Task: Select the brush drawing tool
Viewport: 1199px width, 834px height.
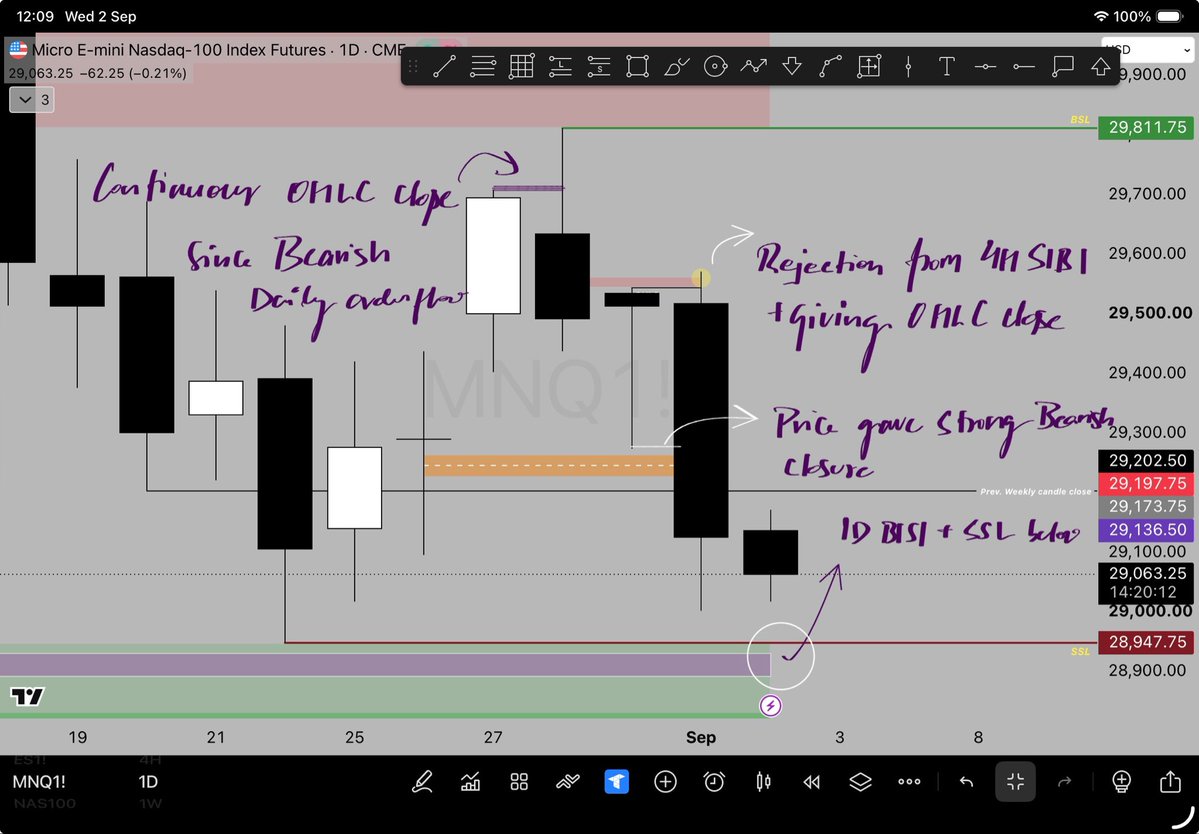Action: coord(676,67)
